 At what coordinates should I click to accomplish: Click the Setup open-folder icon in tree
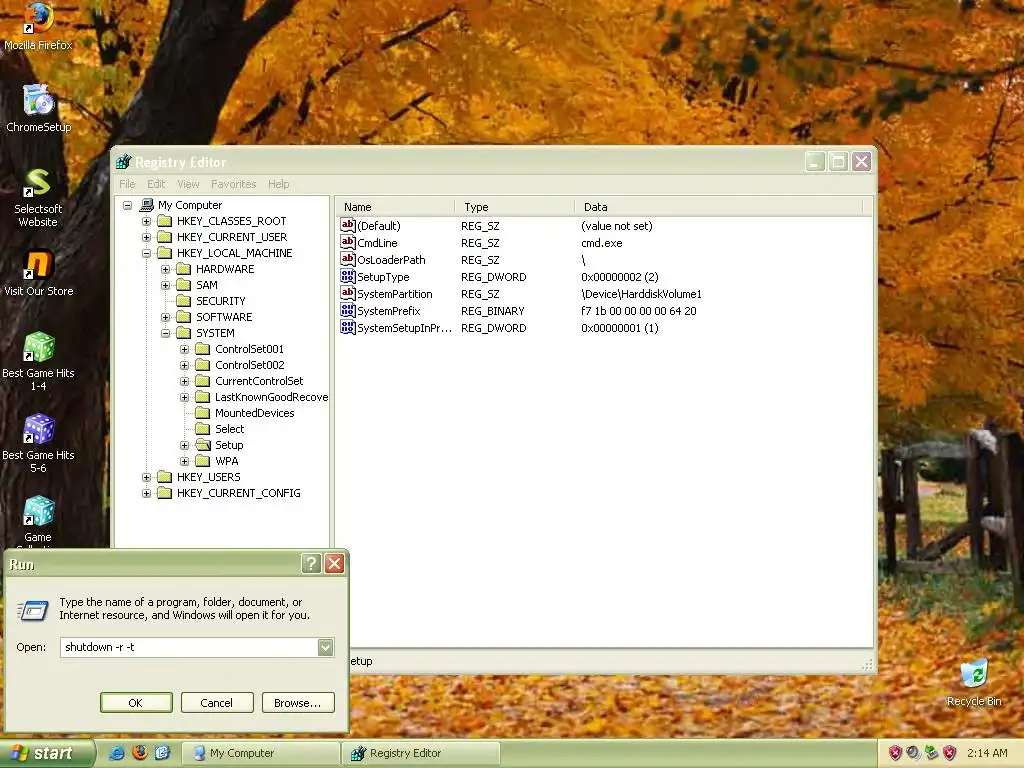click(x=203, y=445)
